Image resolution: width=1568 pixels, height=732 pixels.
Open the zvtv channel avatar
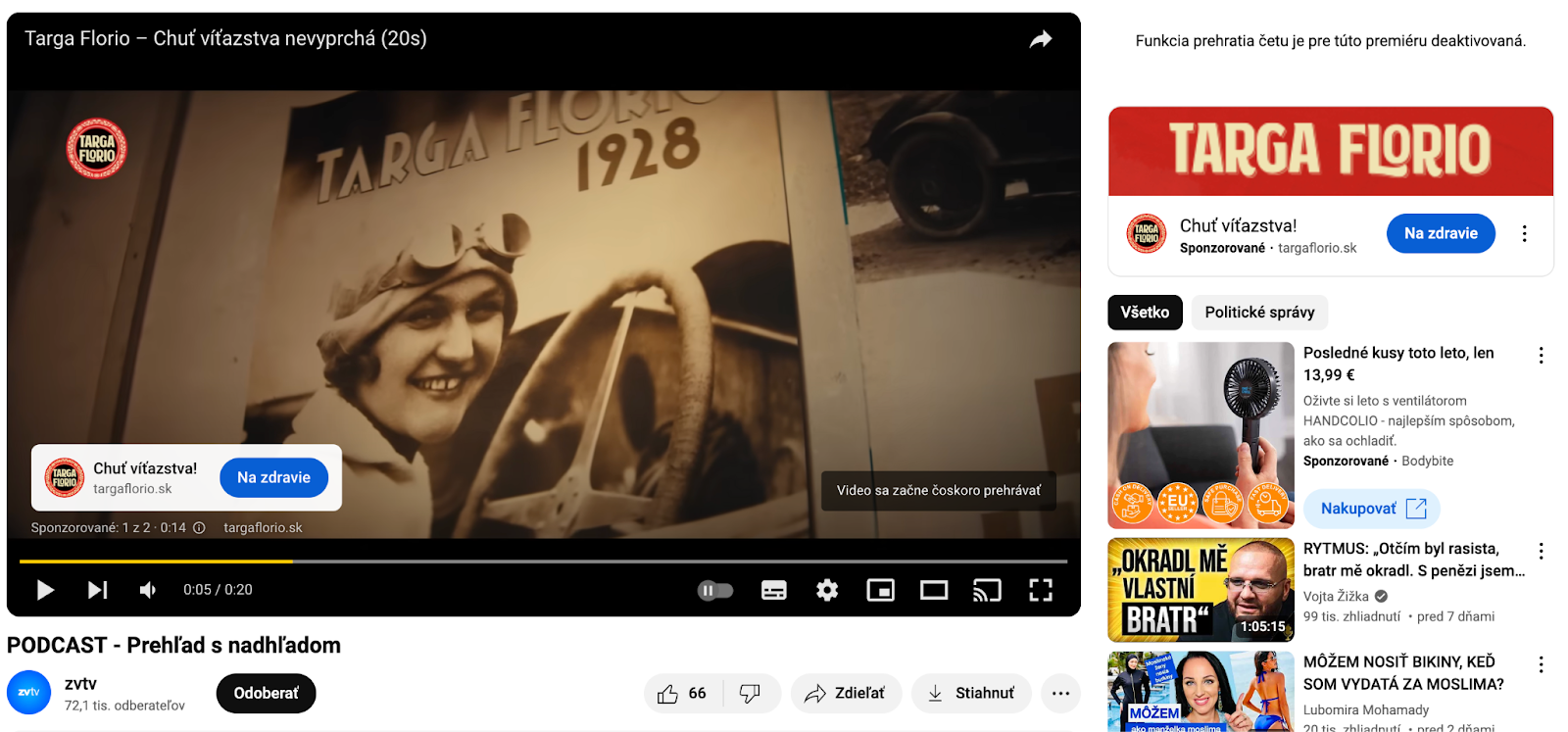pos(29,693)
